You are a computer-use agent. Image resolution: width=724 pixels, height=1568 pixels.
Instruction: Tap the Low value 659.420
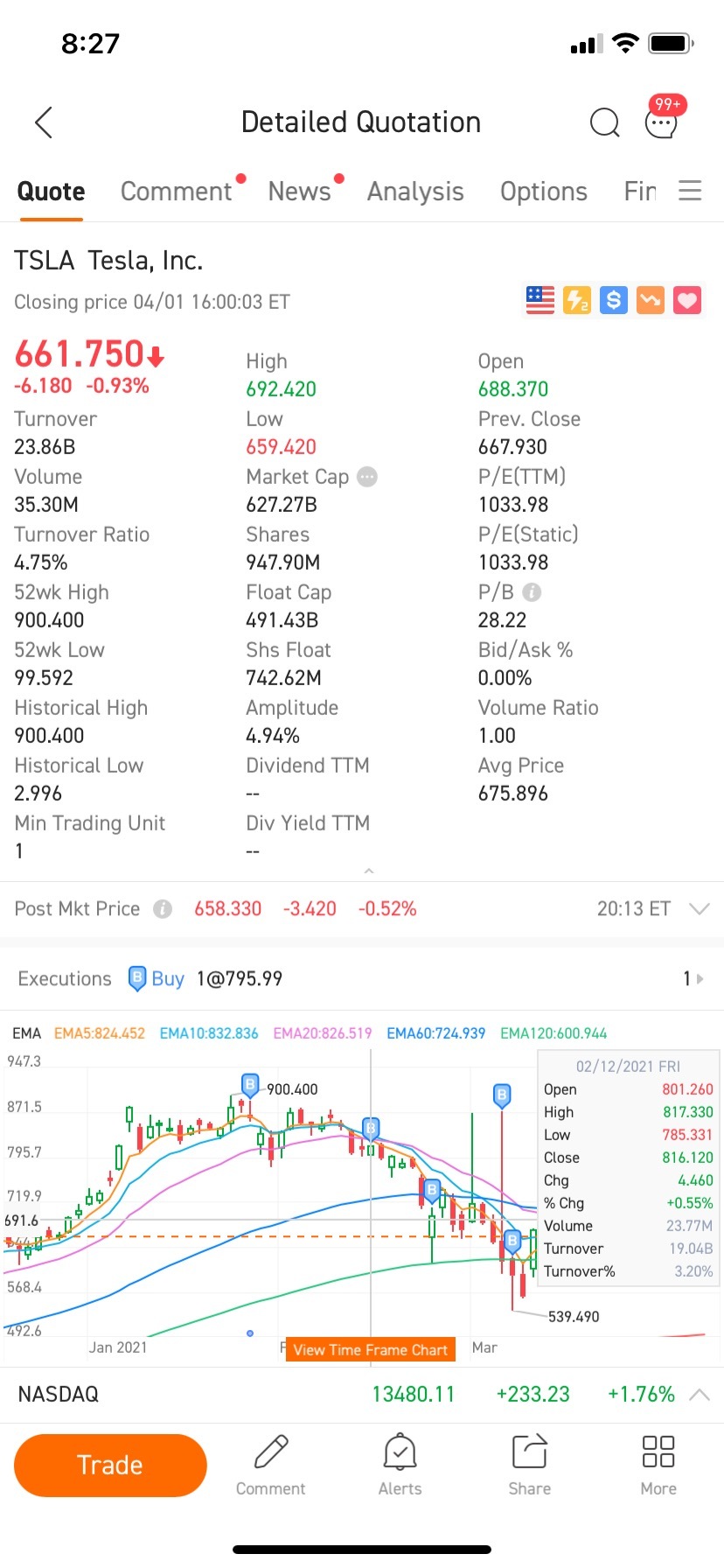click(282, 447)
